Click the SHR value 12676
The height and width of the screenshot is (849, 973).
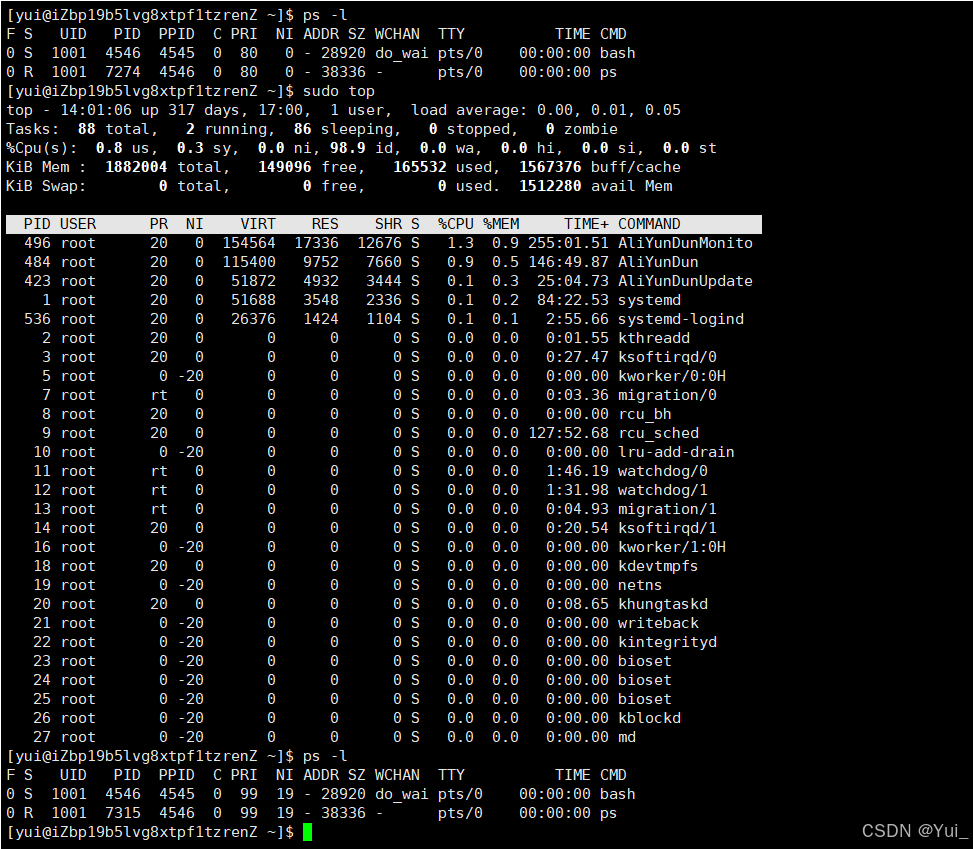(379, 243)
